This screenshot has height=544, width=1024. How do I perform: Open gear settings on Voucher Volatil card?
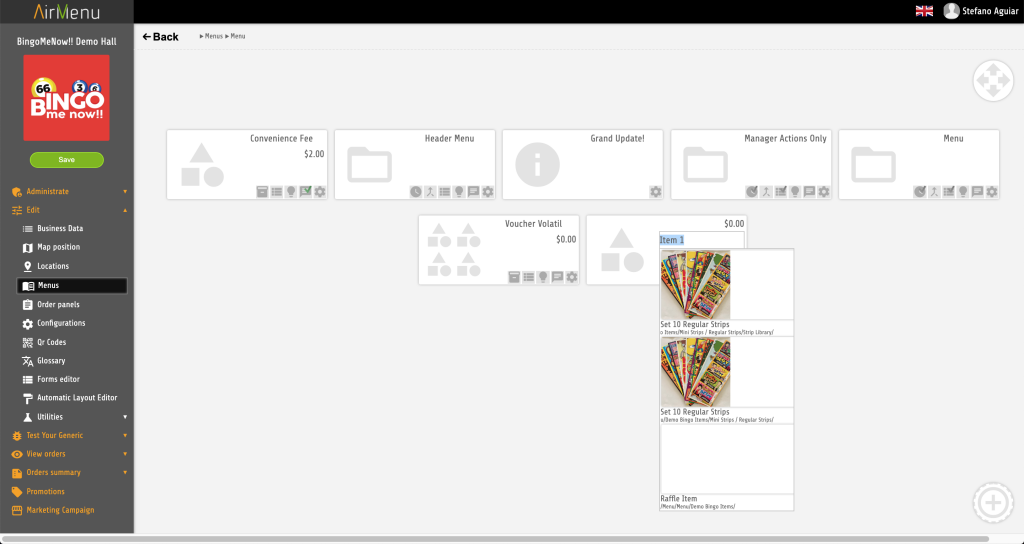(x=571, y=278)
